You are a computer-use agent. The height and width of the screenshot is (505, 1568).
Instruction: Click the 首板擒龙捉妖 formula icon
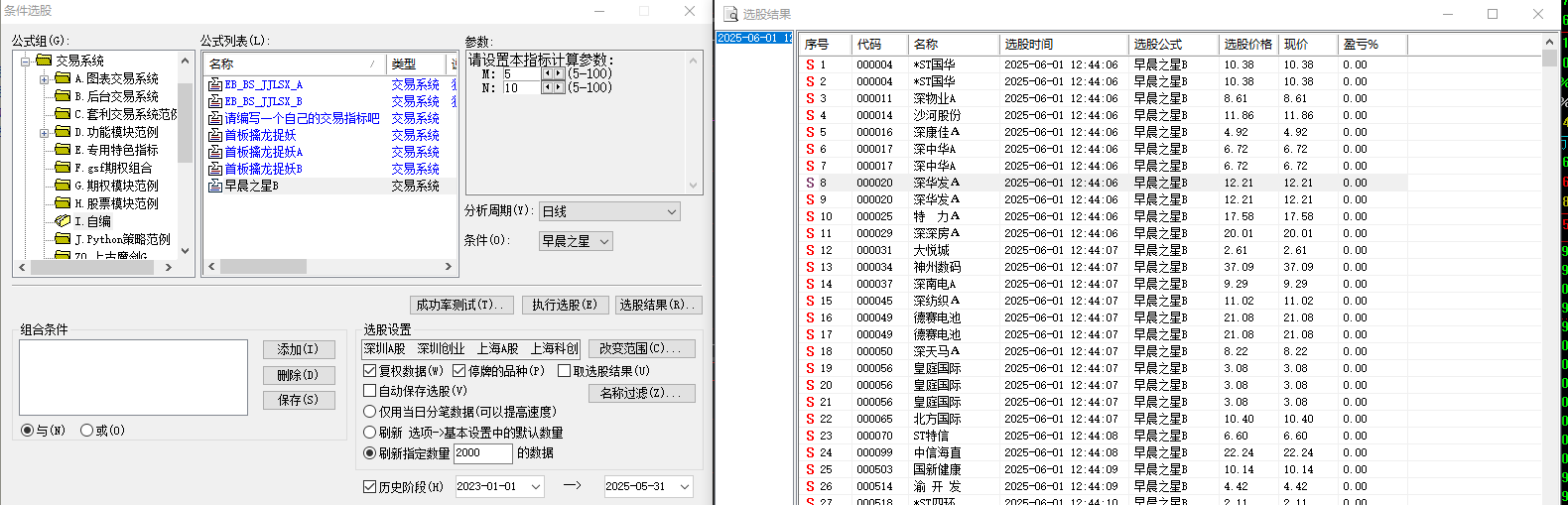pyautogui.click(x=214, y=136)
